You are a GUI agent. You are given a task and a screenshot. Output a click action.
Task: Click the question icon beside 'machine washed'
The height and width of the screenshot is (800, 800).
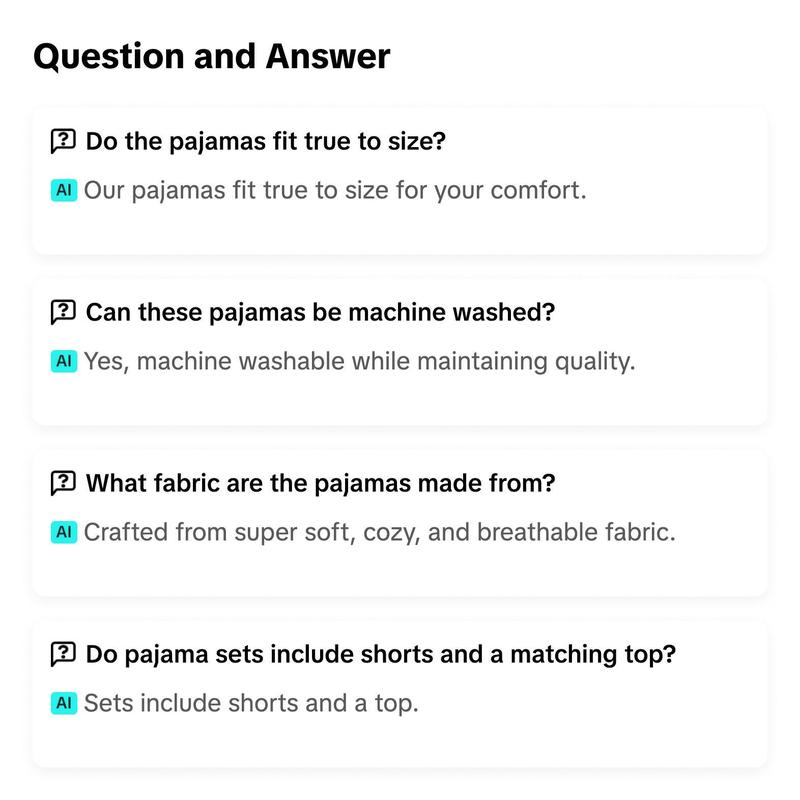pos(63,312)
